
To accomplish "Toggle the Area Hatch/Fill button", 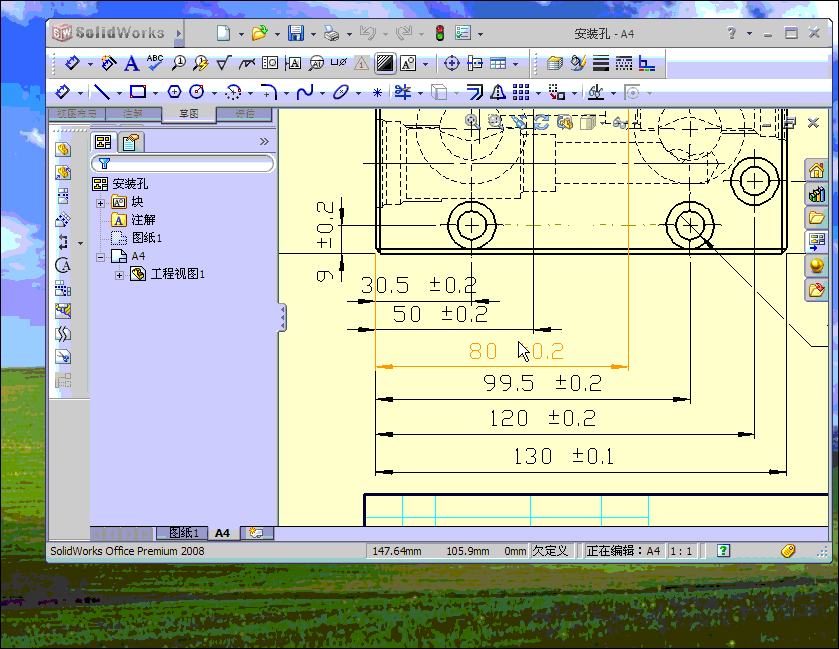I will [385, 64].
